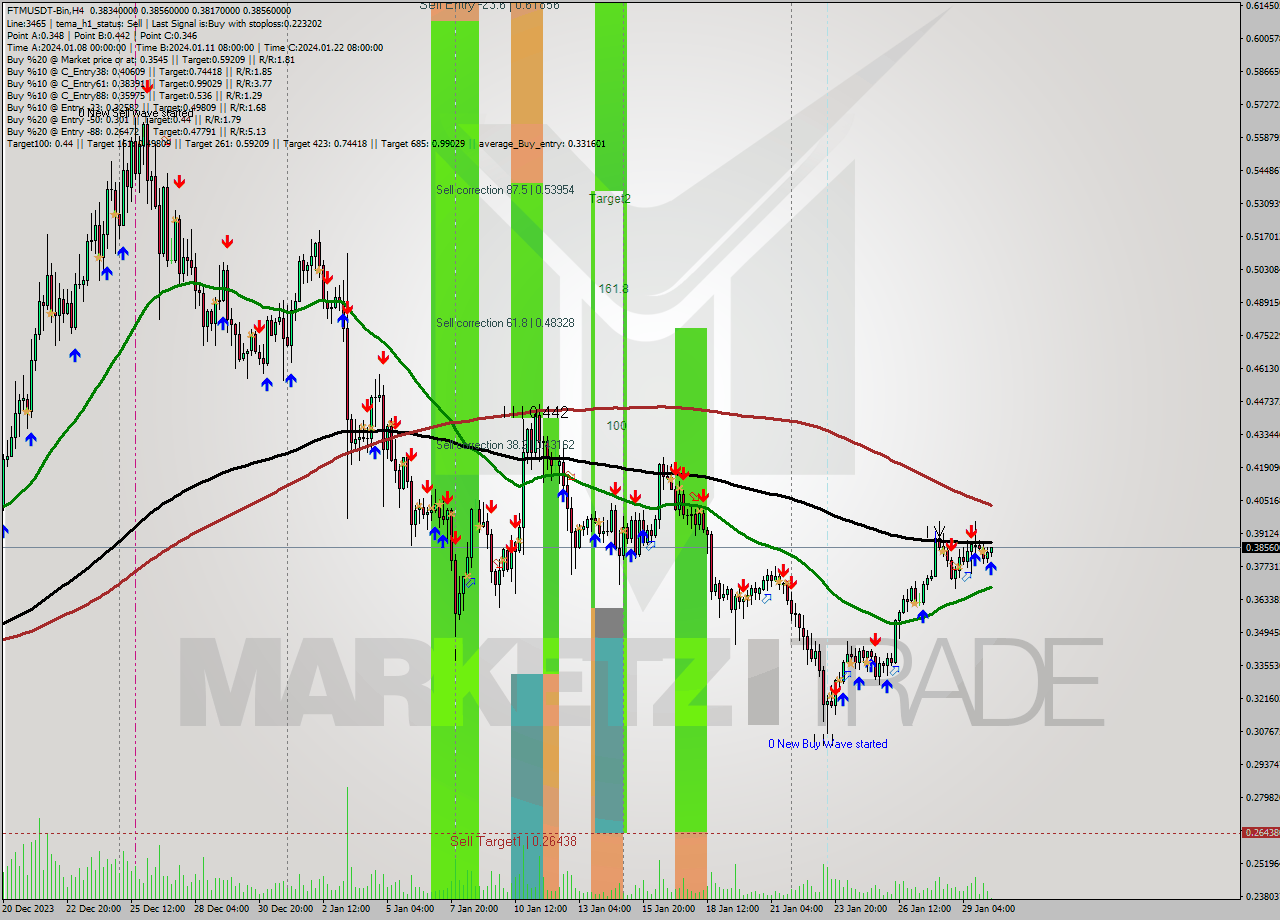
Task: Click the '7 Jan 20:00' time label
Action: (475, 909)
